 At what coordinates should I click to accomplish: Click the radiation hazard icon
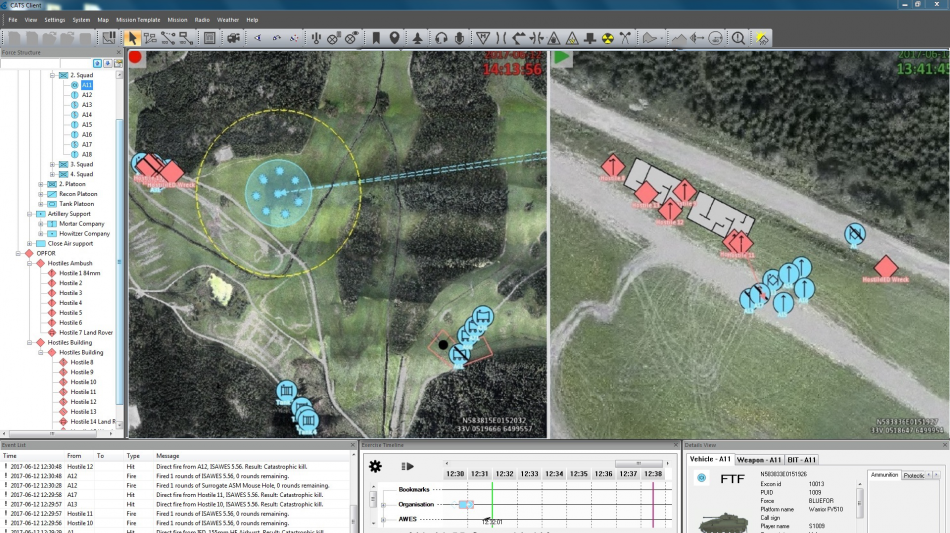click(607, 38)
